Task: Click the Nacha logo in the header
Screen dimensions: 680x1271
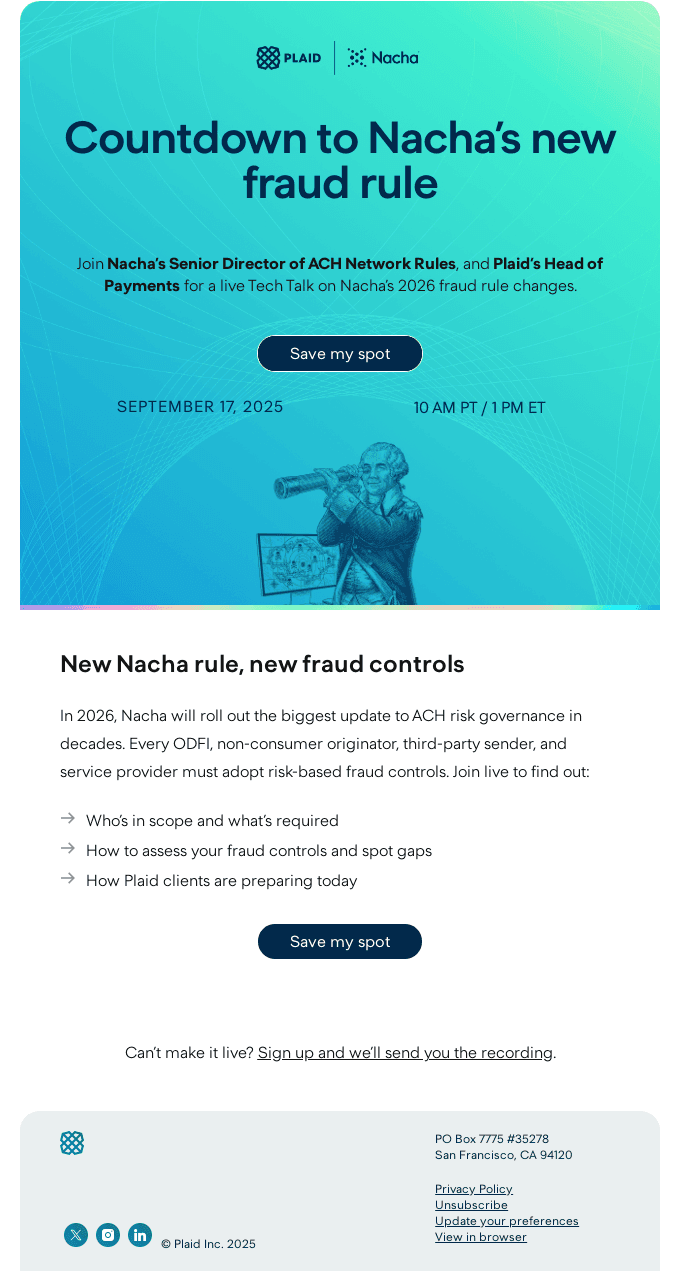Action: 383,57
